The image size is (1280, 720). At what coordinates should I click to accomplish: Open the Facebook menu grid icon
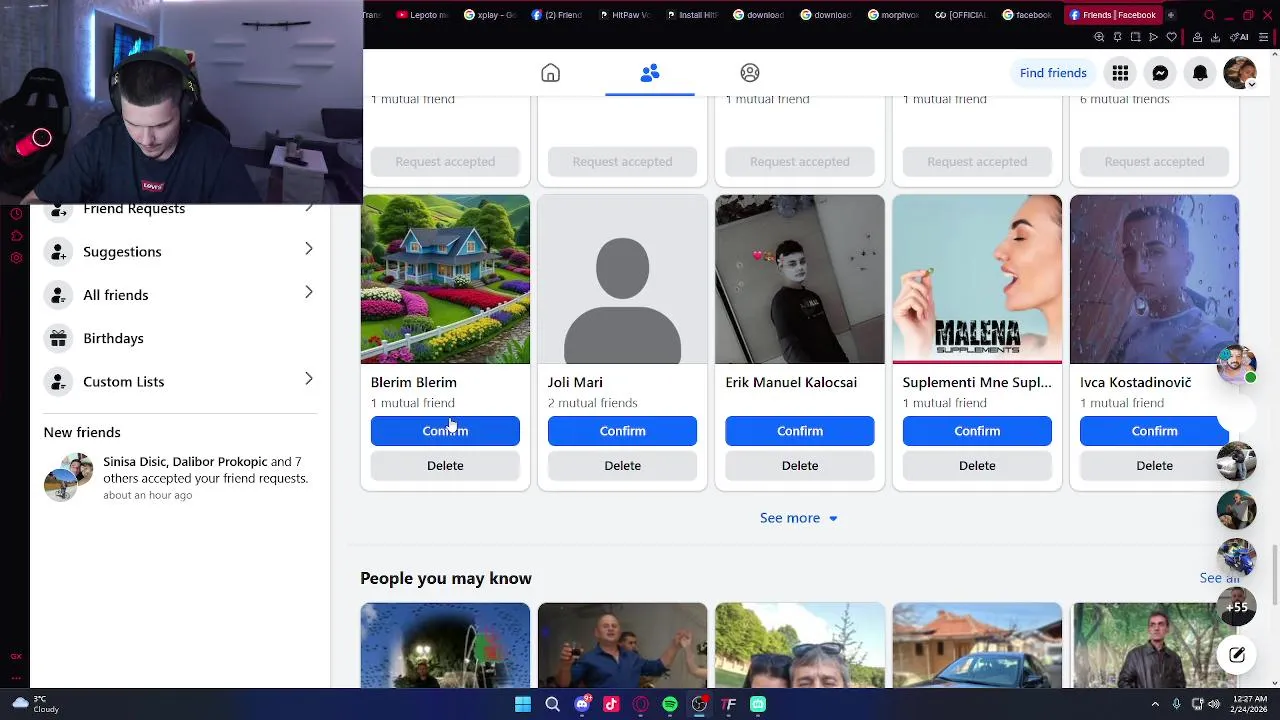pos(1120,73)
